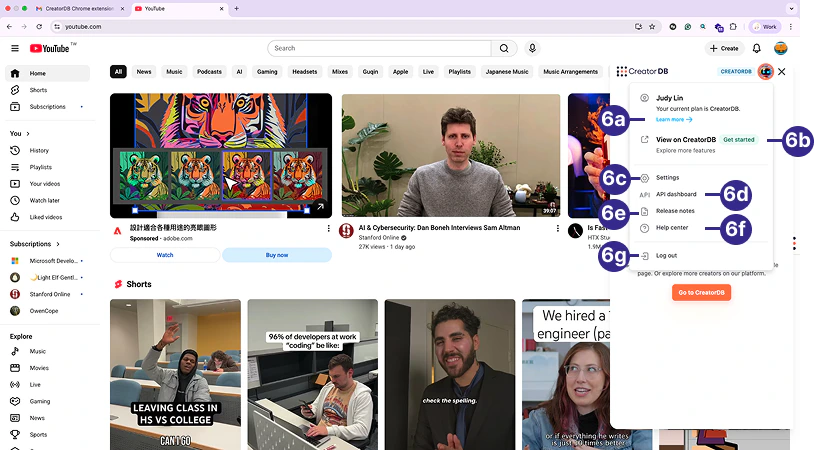814x450 pixels.
Task: Click the search magnifier button
Action: tap(504, 48)
